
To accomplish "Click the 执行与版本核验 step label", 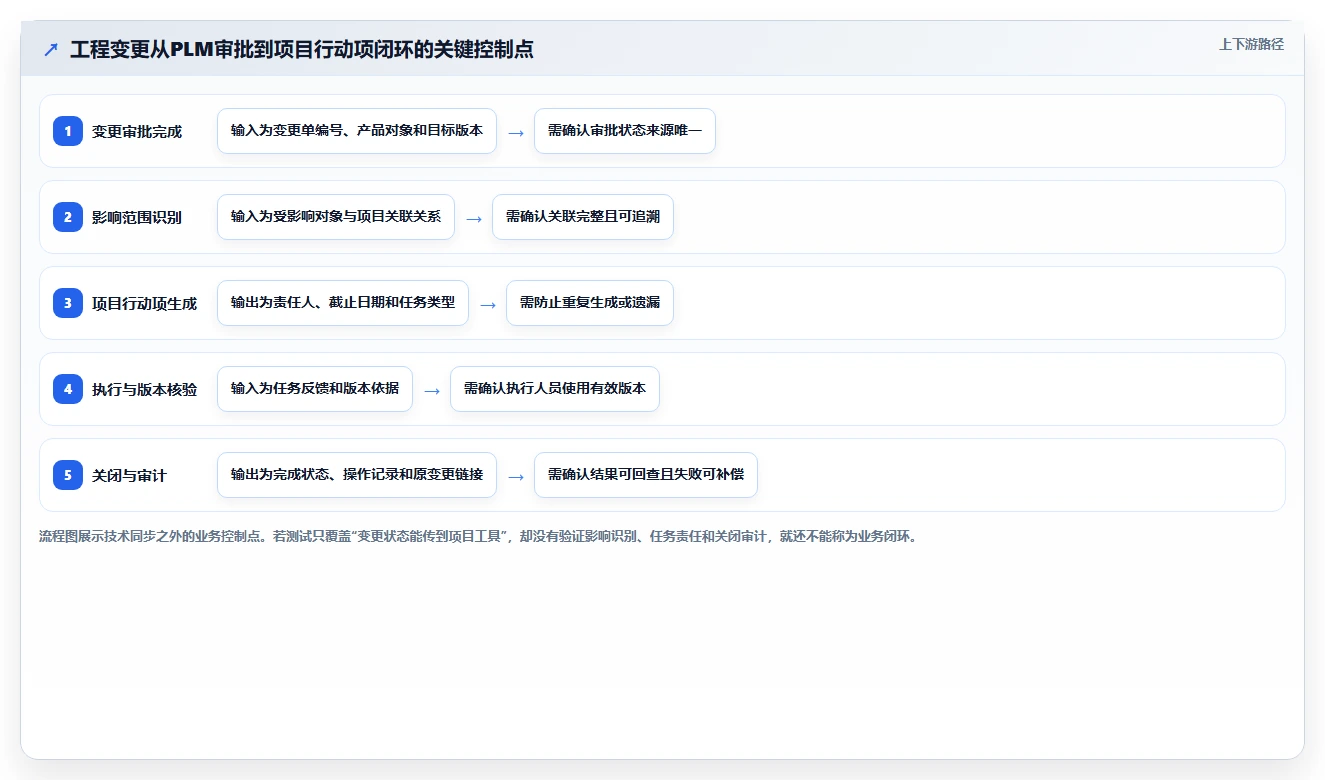I will (145, 389).
